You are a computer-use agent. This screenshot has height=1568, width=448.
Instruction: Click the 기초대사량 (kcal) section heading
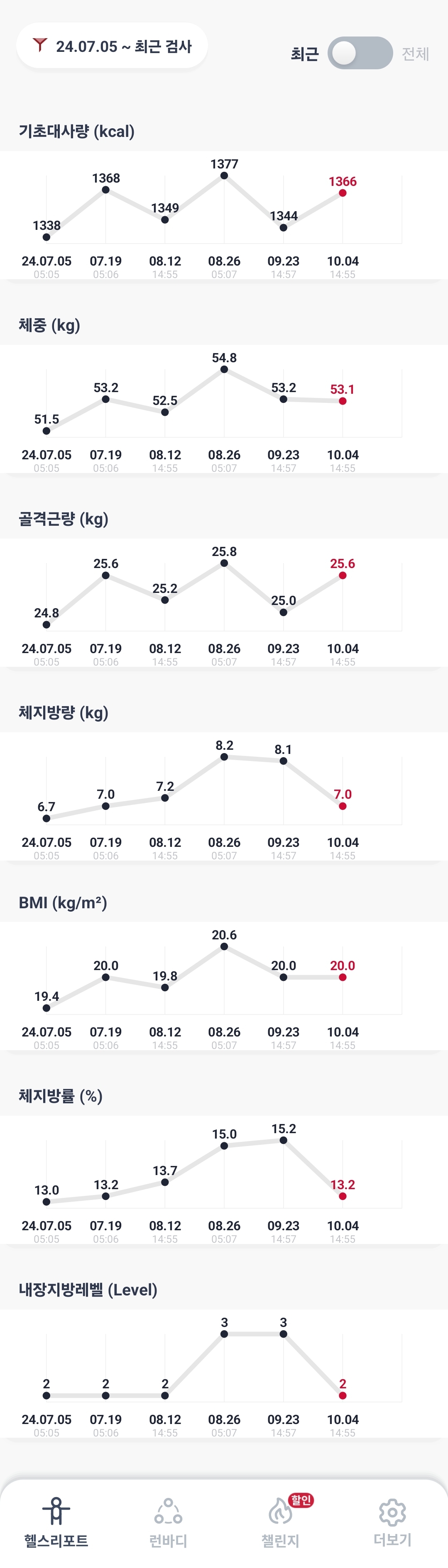point(77,131)
